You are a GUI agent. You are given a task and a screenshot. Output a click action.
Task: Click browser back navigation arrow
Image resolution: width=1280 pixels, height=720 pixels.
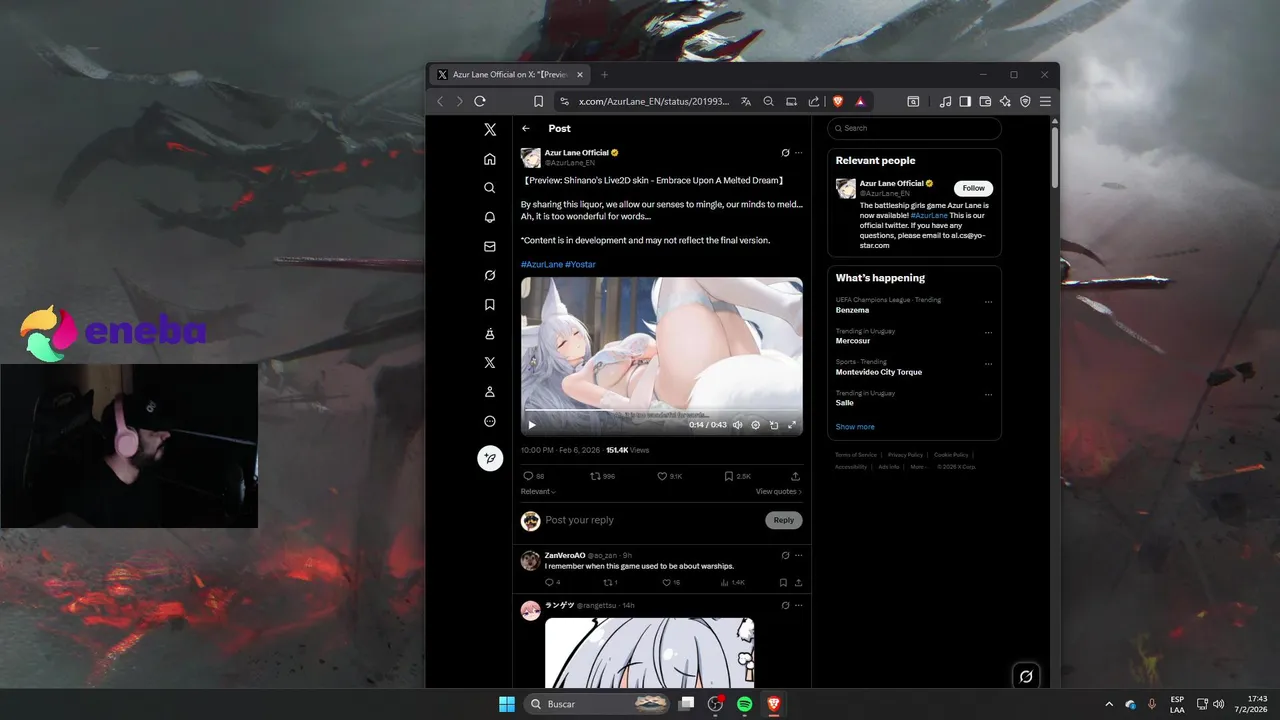pos(440,101)
